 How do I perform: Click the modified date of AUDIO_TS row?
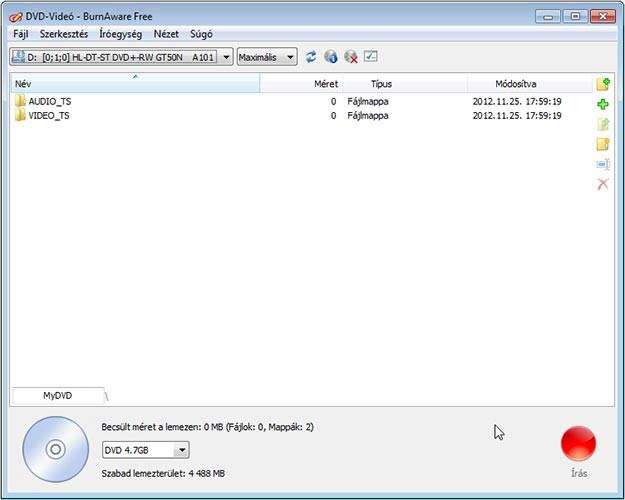point(517,101)
